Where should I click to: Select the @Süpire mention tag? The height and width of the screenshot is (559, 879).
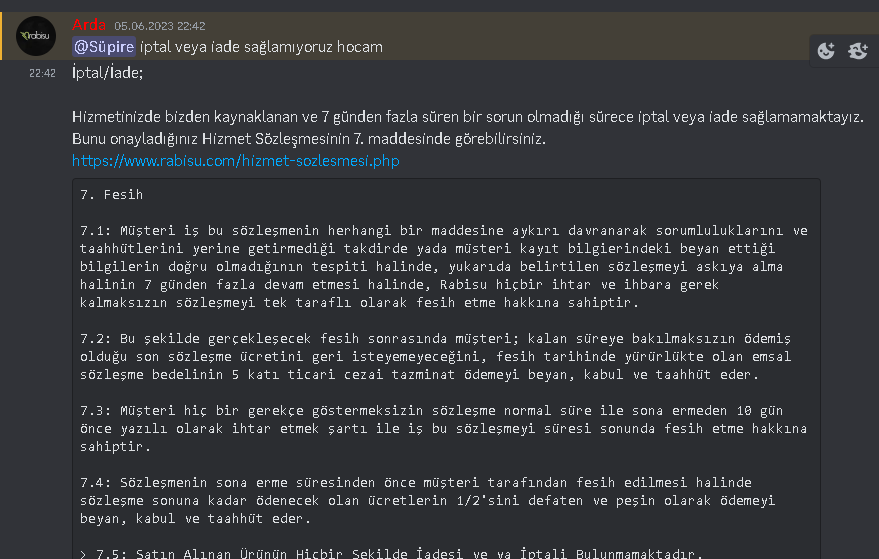click(104, 47)
